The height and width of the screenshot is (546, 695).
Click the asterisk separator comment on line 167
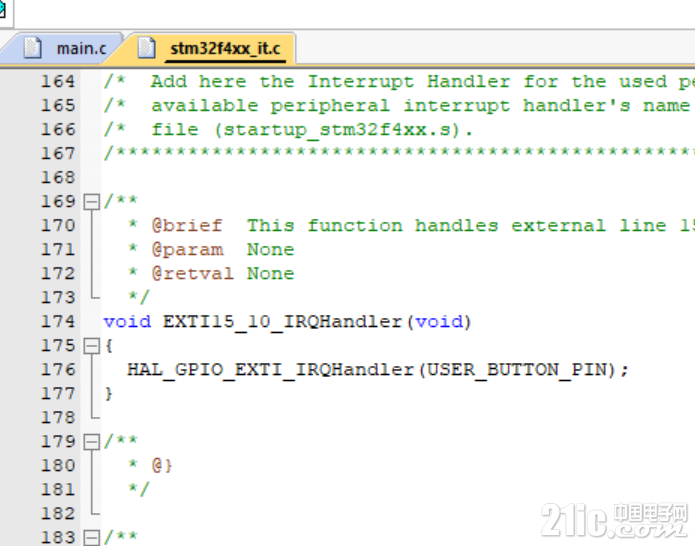(399, 154)
